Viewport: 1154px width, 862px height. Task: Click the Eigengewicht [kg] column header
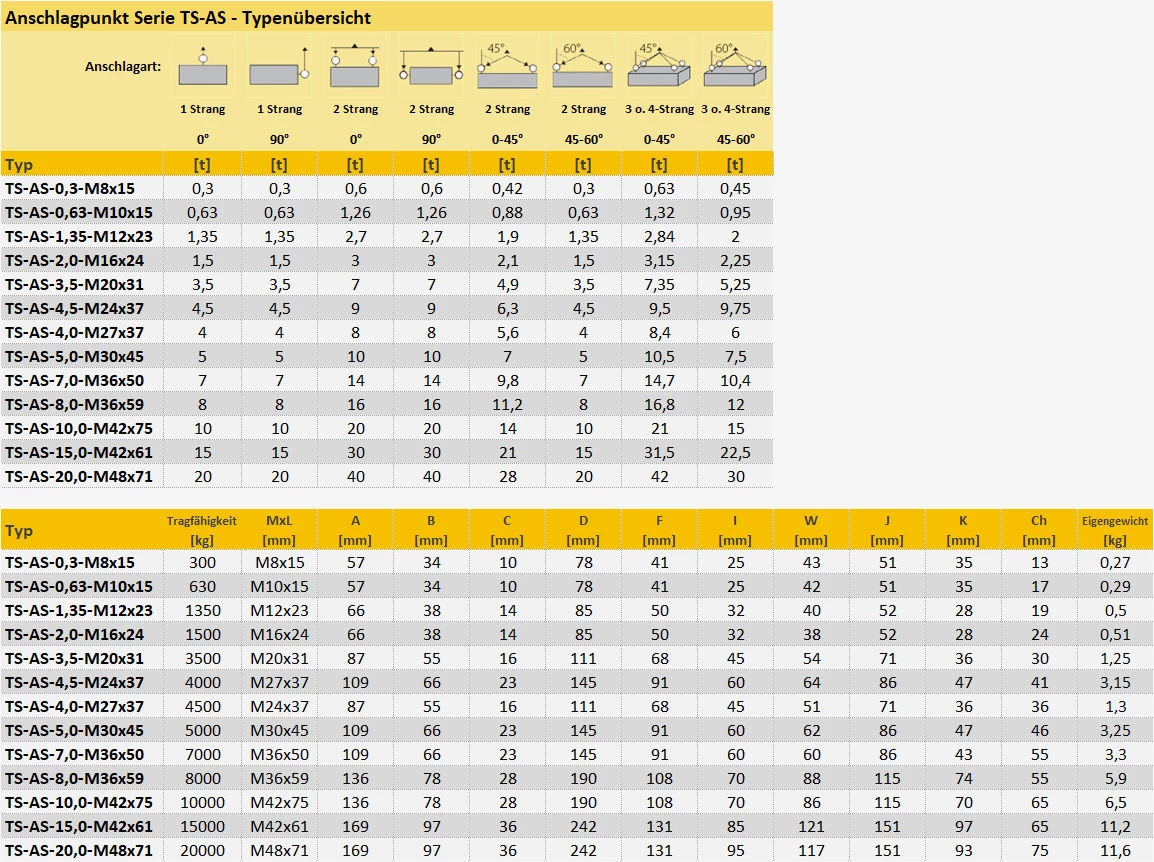click(1115, 529)
